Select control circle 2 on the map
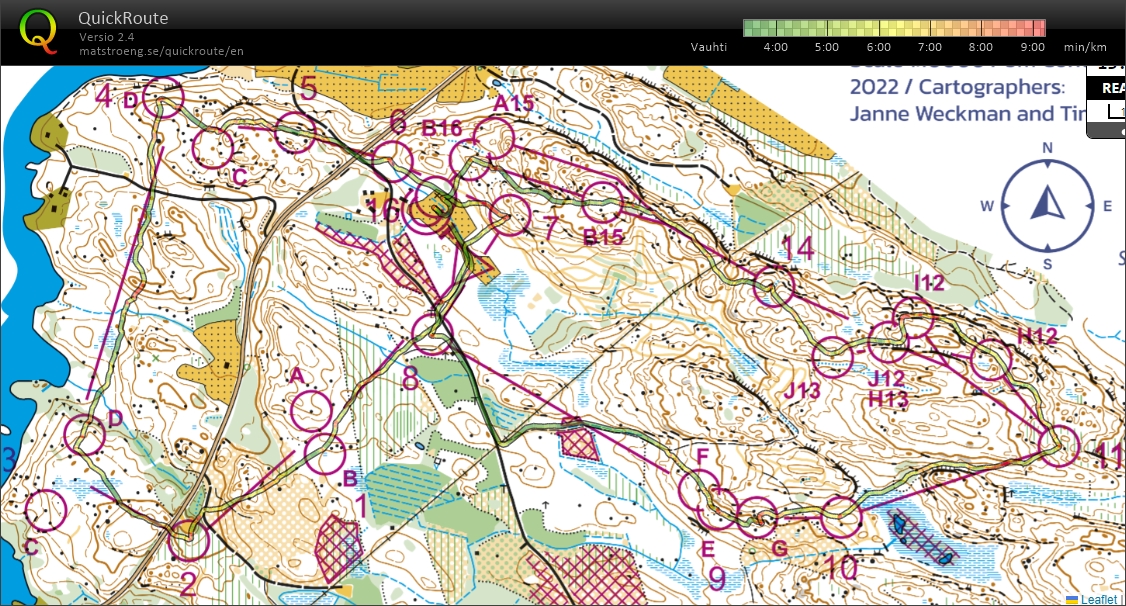 point(188,540)
